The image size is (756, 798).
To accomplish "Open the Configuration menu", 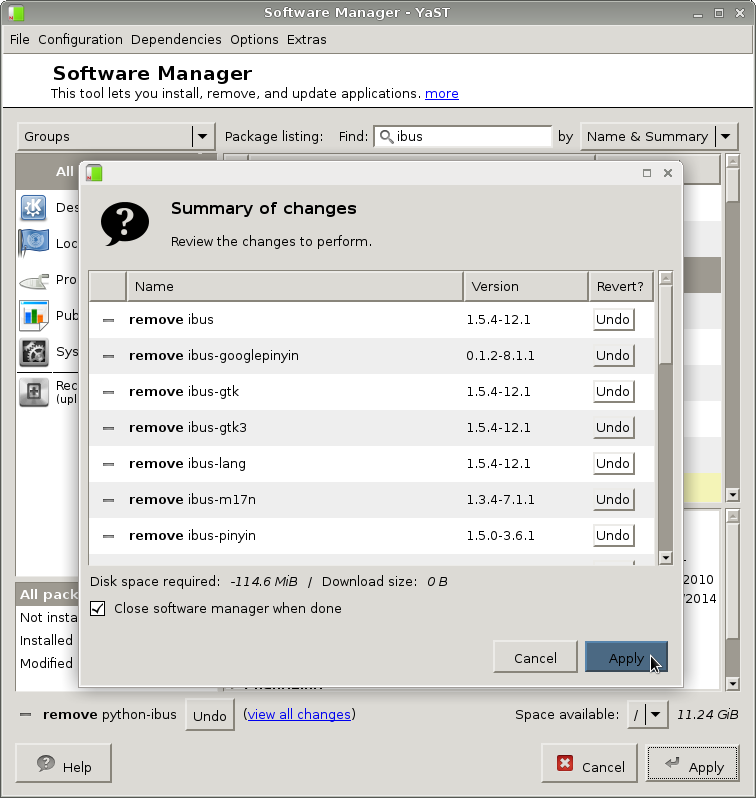I will (x=80, y=40).
